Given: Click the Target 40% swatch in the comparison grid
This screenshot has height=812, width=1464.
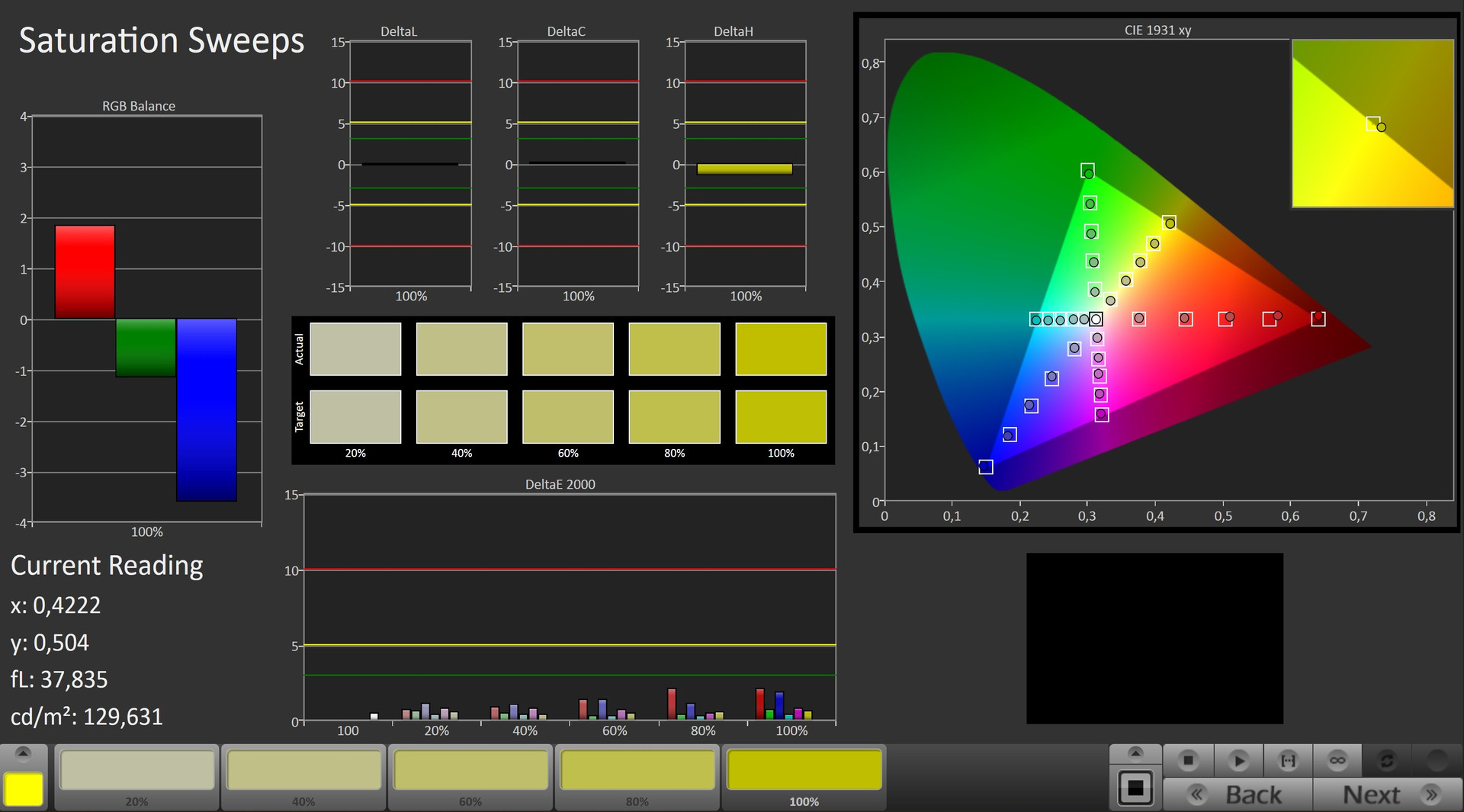Looking at the screenshot, I should (462, 417).
